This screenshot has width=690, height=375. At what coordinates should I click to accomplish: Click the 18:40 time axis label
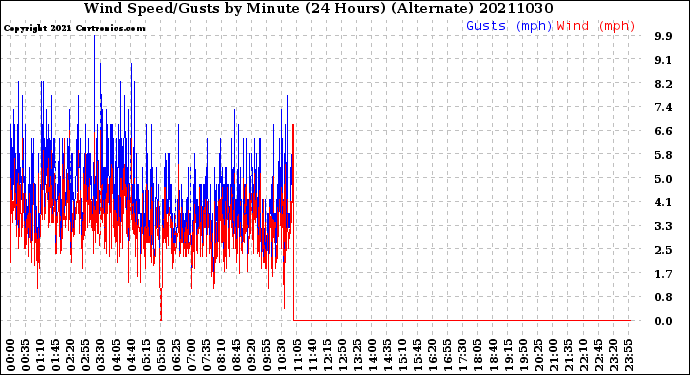click(x=492, y=355)
